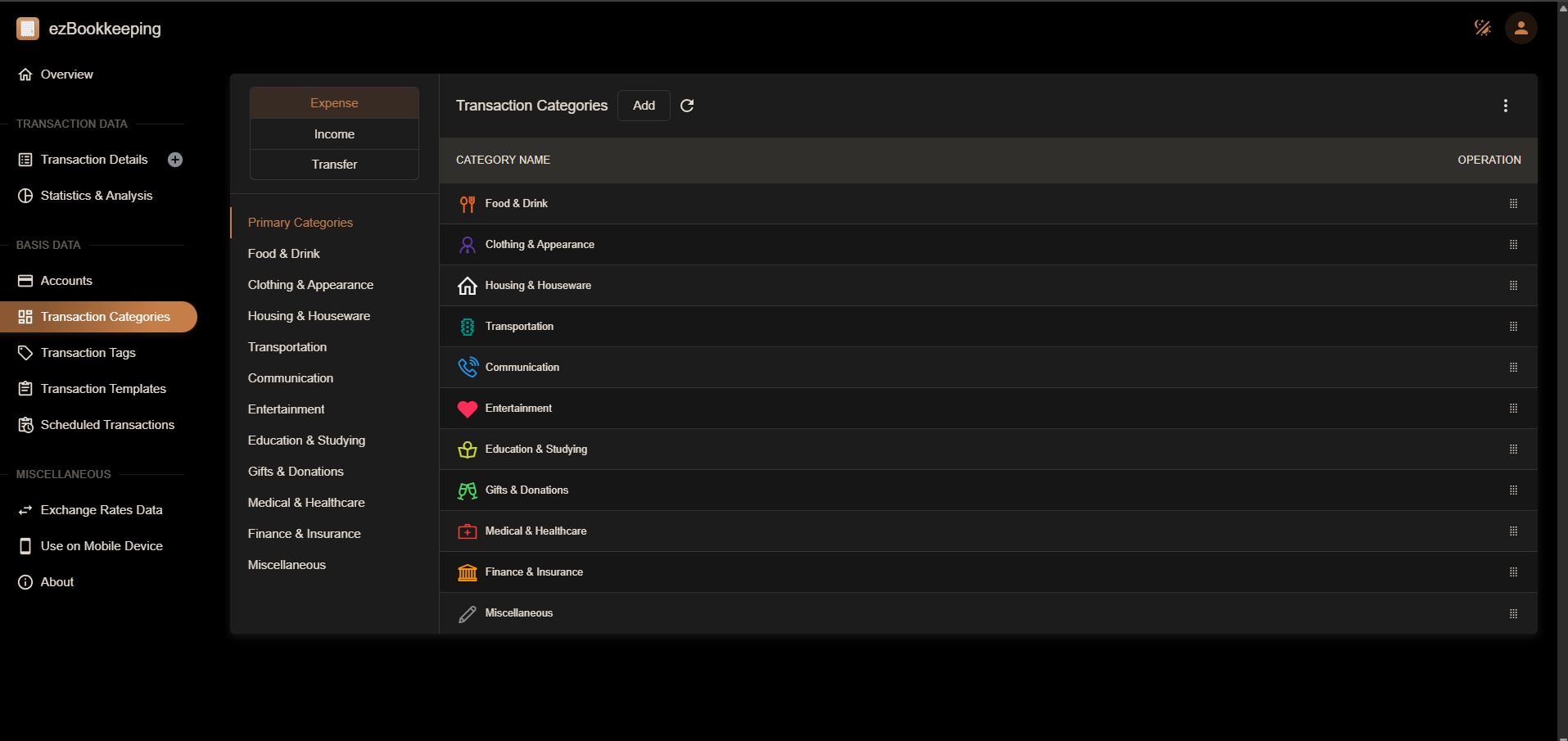This screenshot has width=1568, height=741.
Task: Click the drag handle for Finance & Insurance row
Action: tap(1513, 572)
